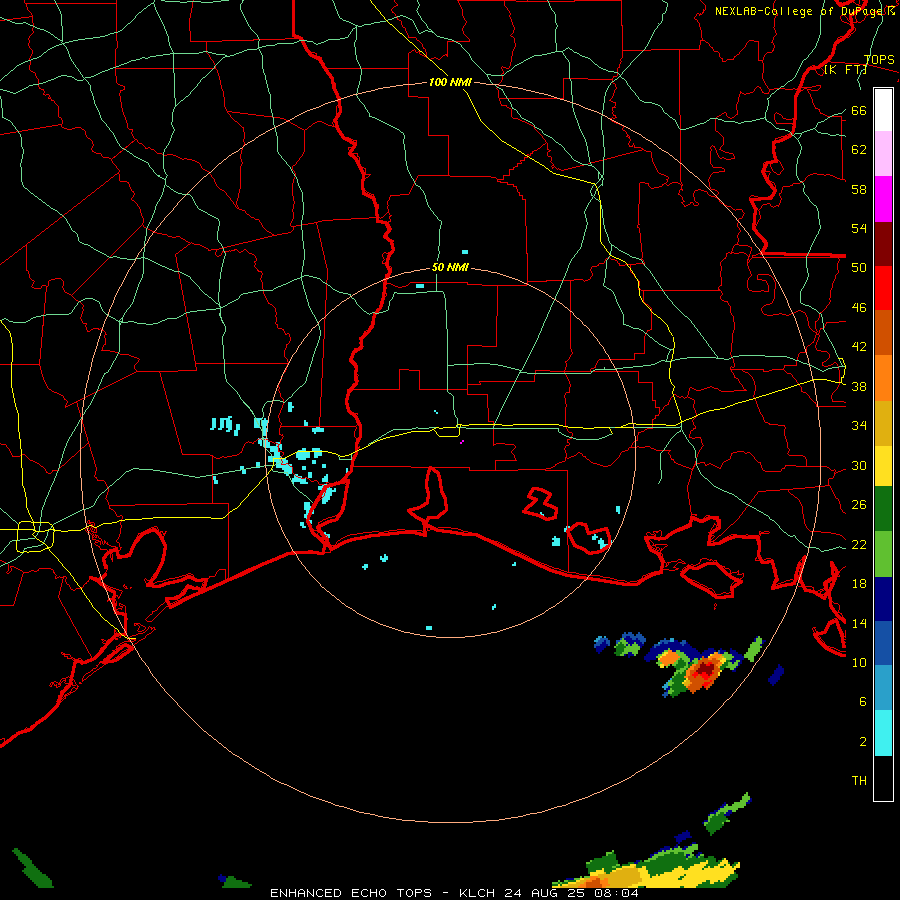Screen dimensions: 900x900
Task: Click the '34' legend value
Action: (859, 426)
